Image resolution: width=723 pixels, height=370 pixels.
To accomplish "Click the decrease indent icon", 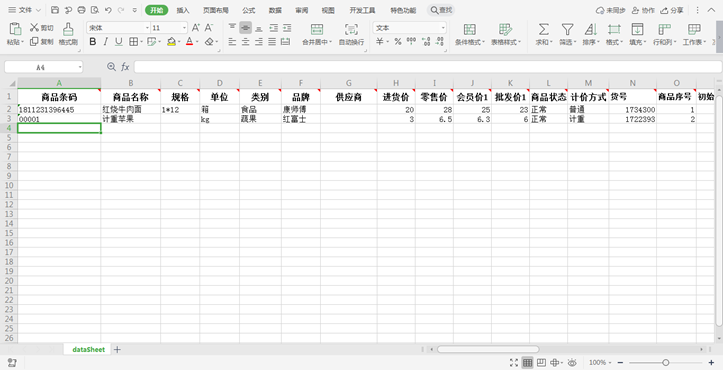I will click(x=273, y=28).
